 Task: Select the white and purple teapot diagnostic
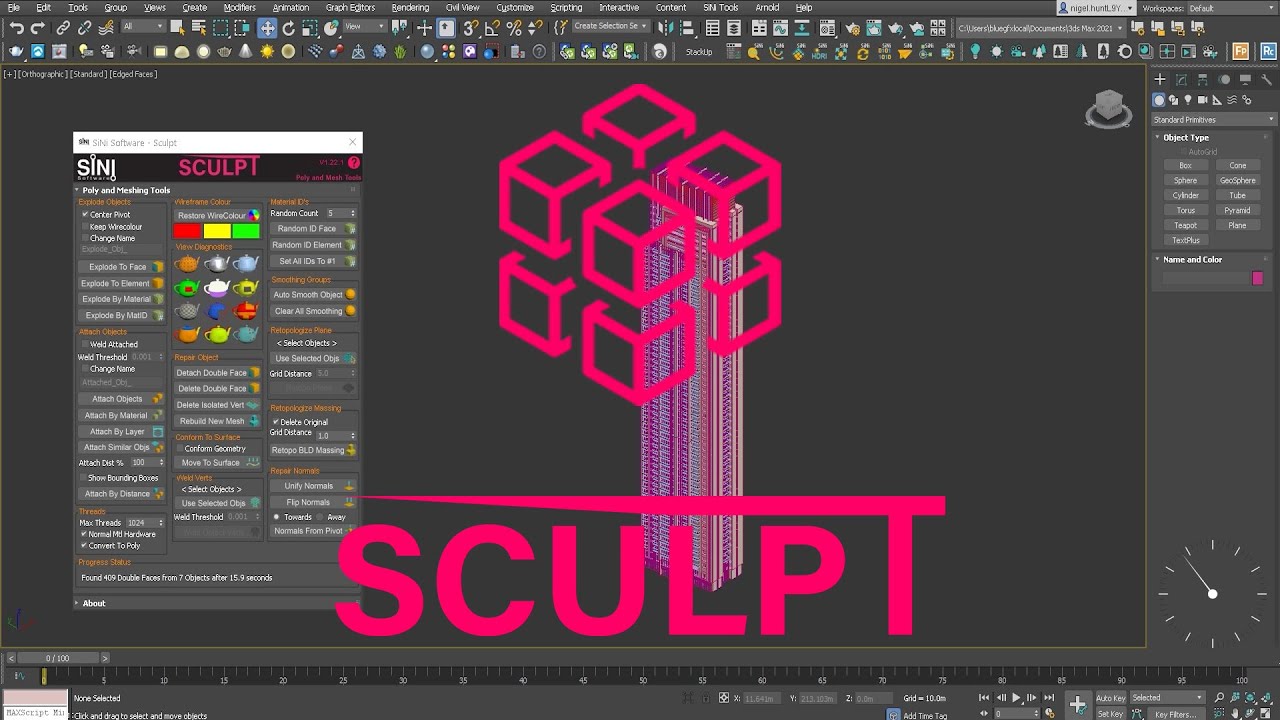217,287
